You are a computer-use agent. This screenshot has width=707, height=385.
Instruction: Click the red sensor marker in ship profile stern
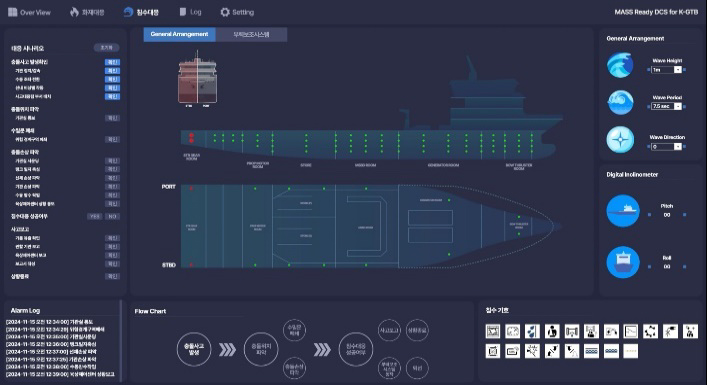tap(191, 138)
